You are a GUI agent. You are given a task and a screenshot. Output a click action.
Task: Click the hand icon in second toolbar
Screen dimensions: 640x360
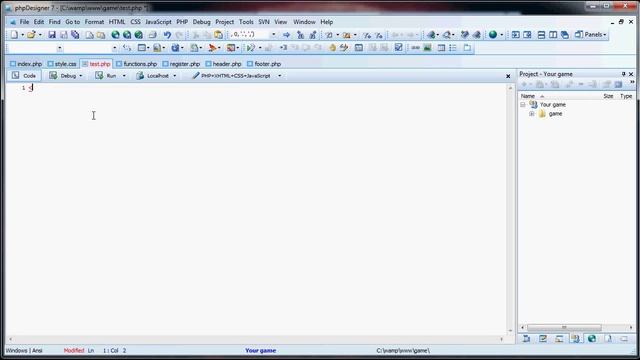point(332,48)
